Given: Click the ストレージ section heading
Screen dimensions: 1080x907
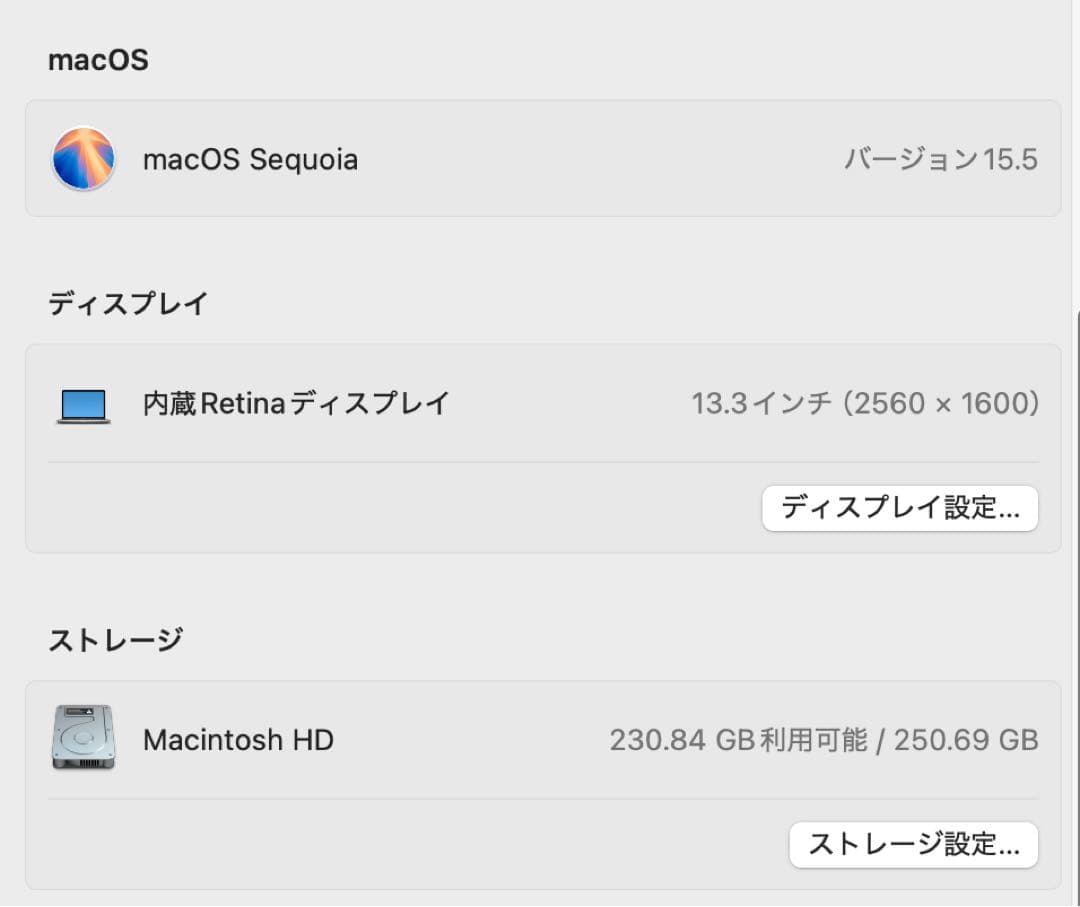Looking at the screenshot, I should click(x=117, y=637).
